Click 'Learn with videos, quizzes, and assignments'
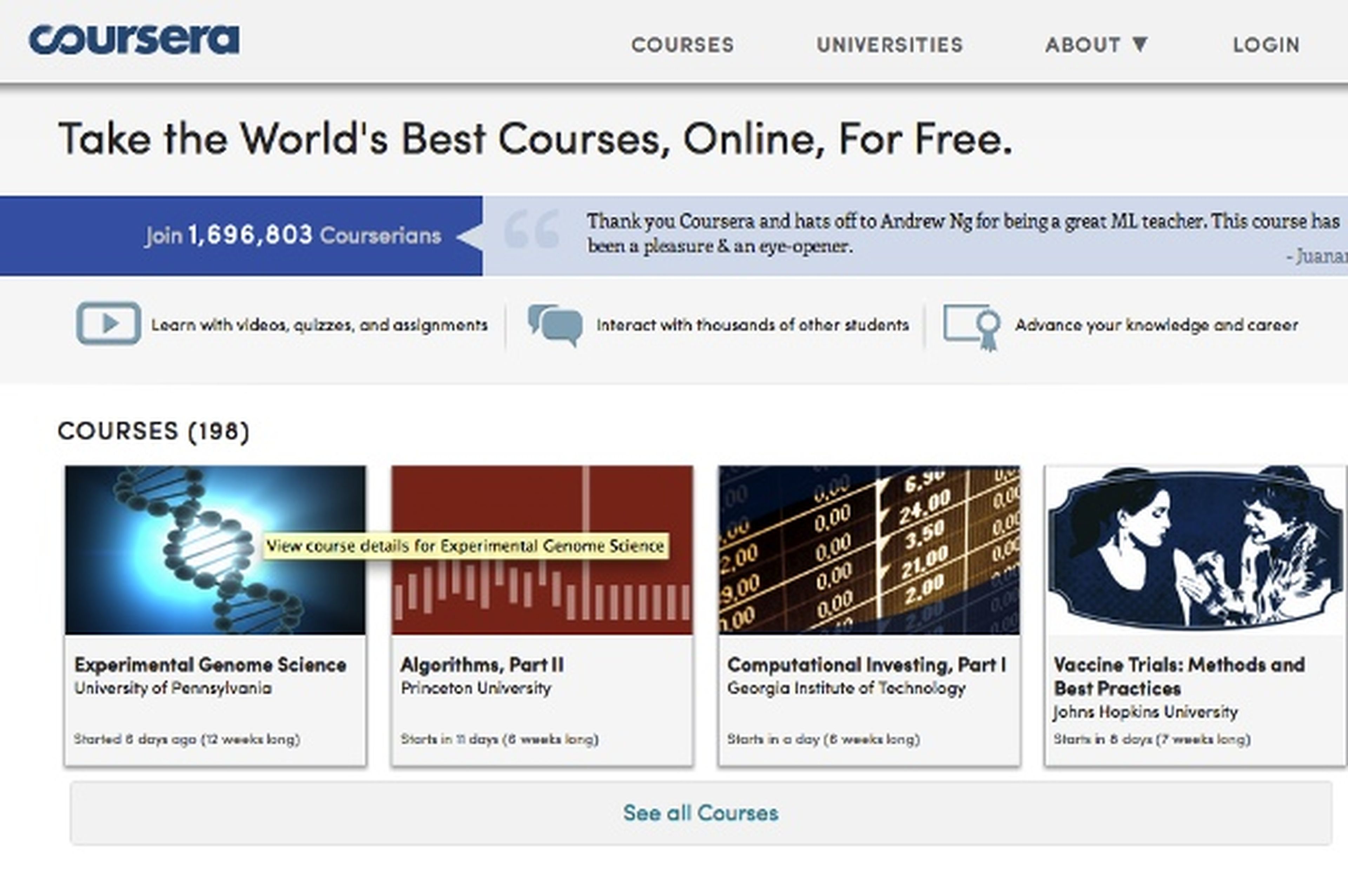Image resolution: width=1348 pixels, height=896 pixels. click(319, 325)
